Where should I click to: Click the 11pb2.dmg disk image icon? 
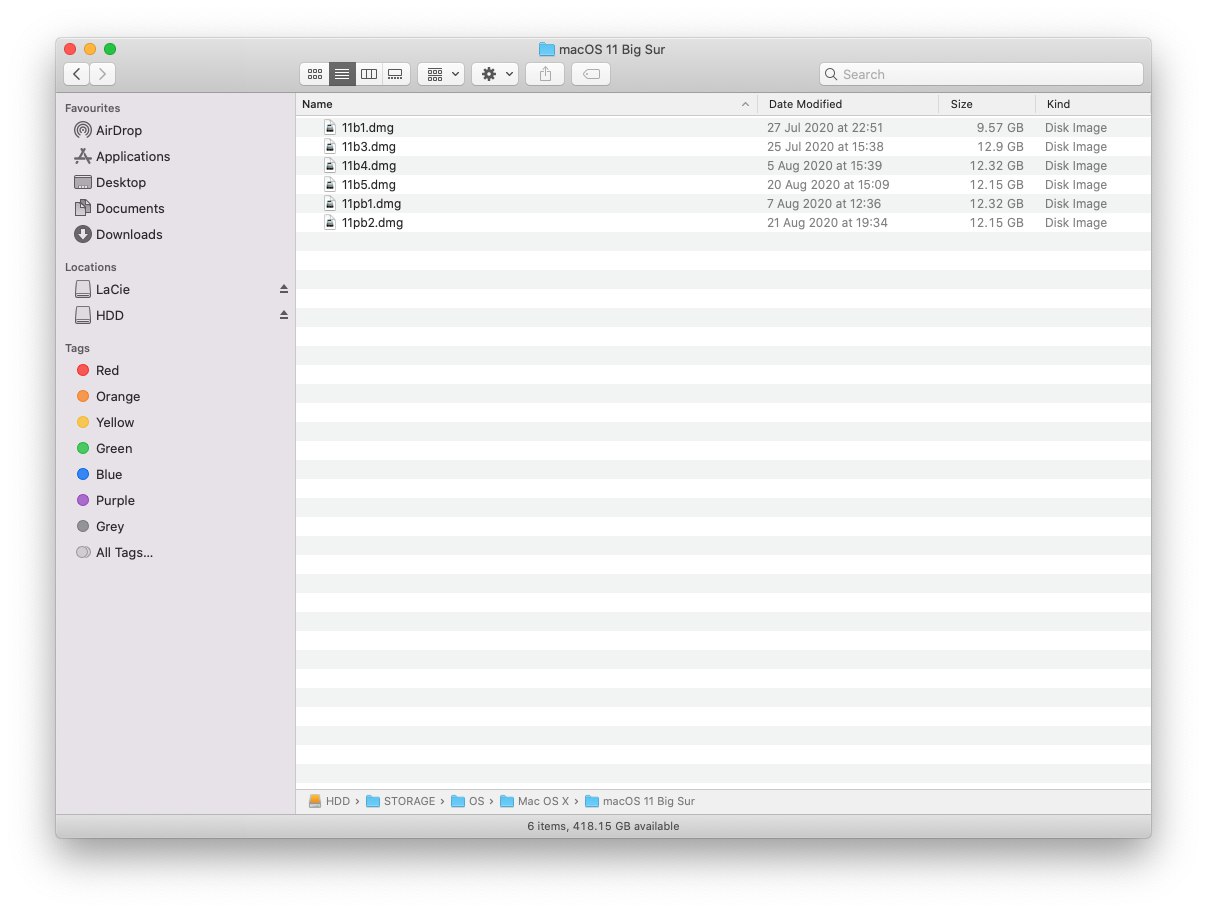pos(330,222)
